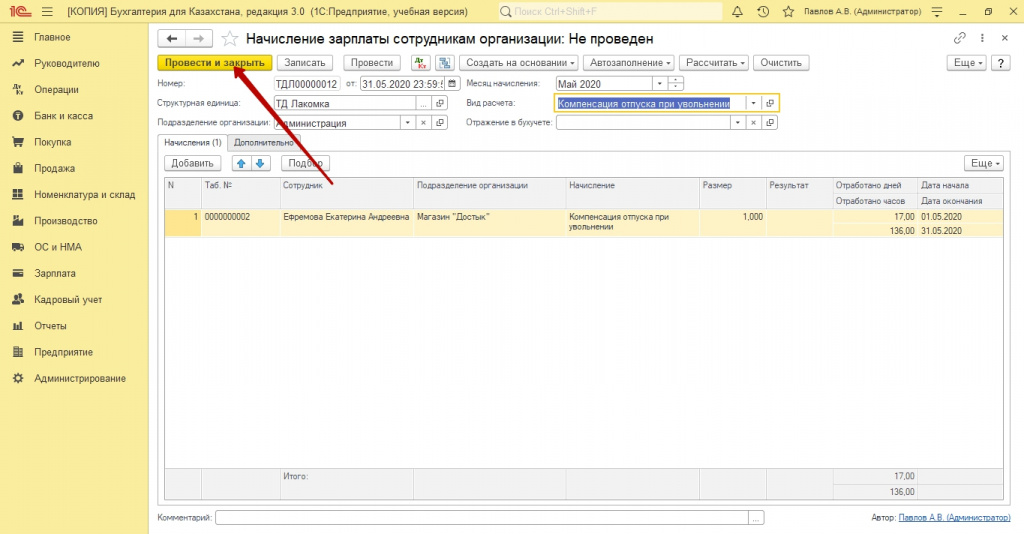Go back with the left arrow button

tap(172, 39)
